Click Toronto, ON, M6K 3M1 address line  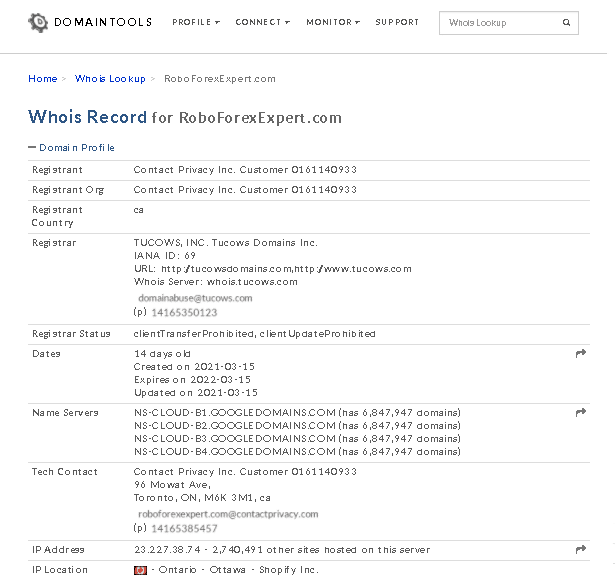(202, 498)
